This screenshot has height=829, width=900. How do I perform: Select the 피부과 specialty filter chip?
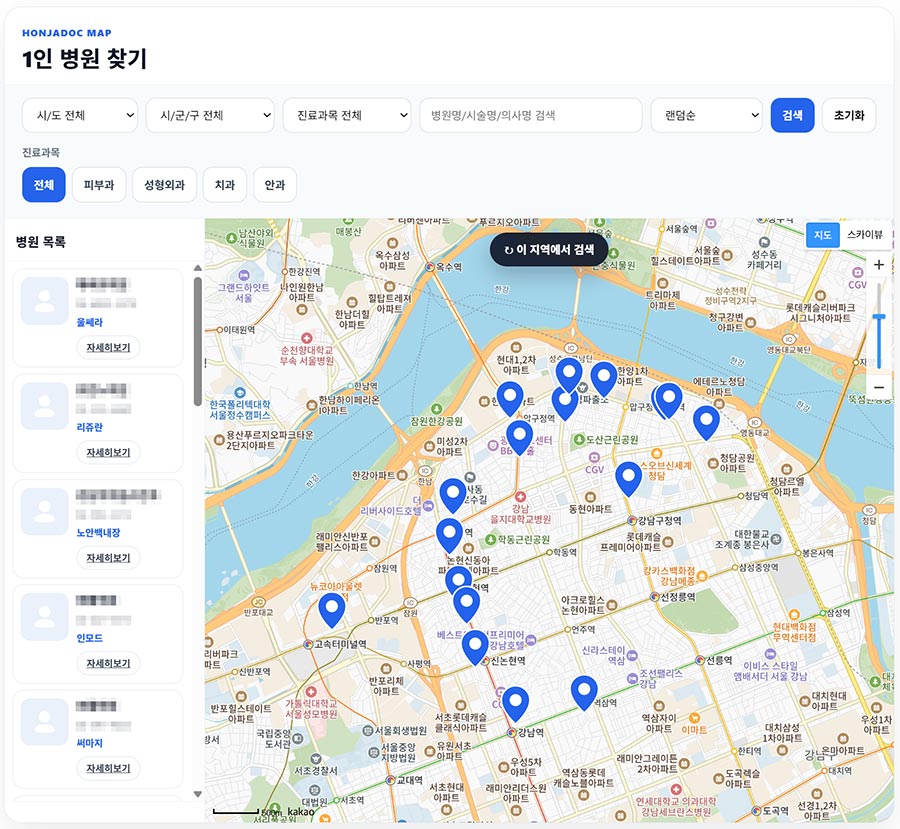[99, 185]
